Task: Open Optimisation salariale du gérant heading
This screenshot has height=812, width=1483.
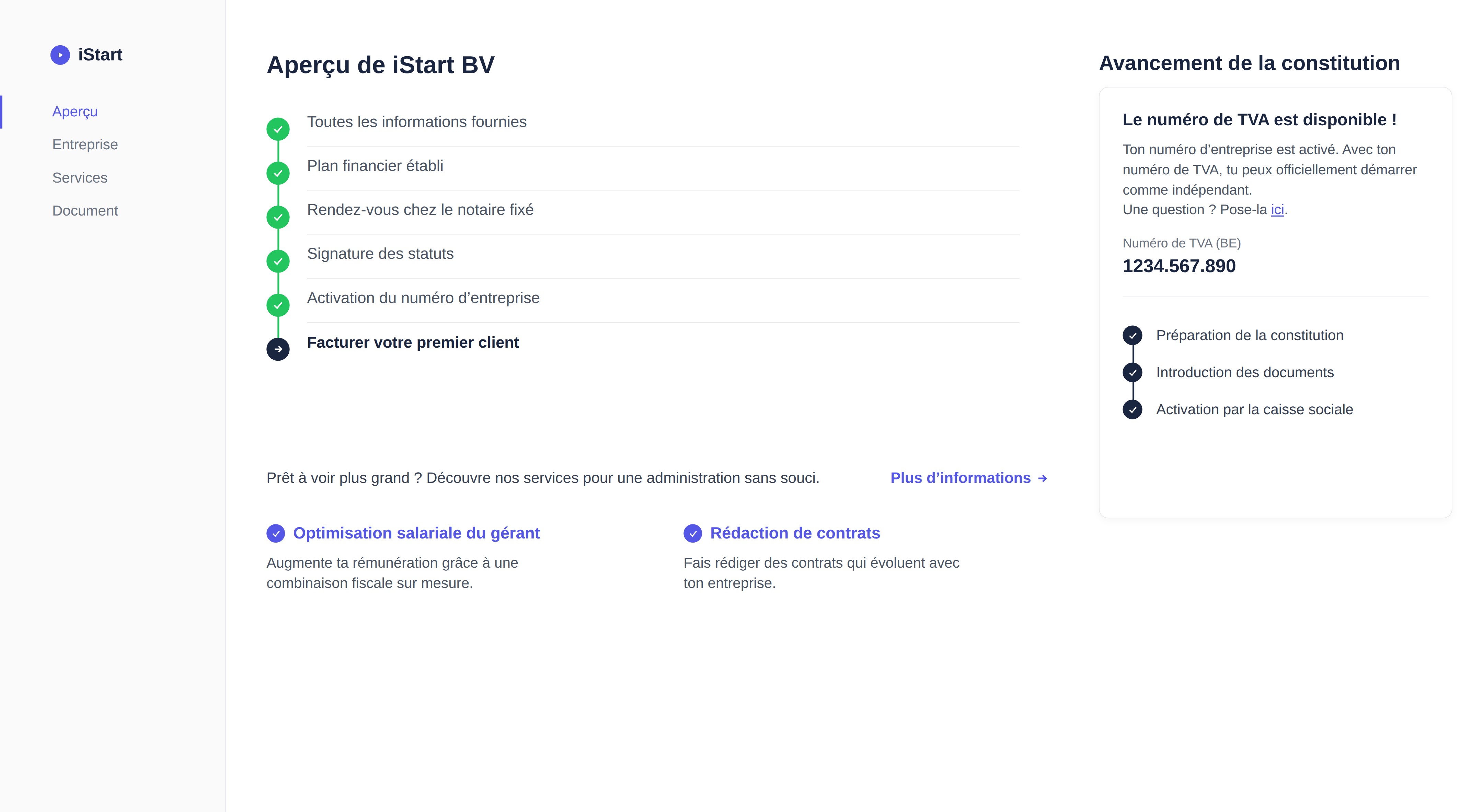Action: [416, 533]
